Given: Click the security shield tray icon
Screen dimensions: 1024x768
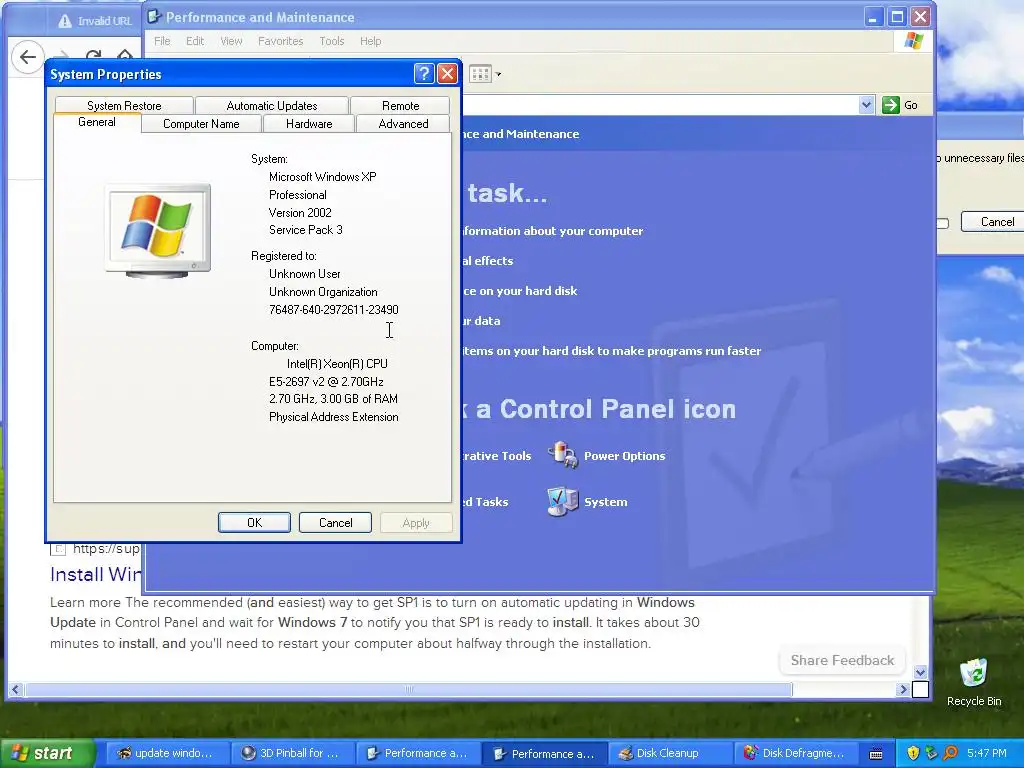Looking at the screenshot, I should 913,753.
